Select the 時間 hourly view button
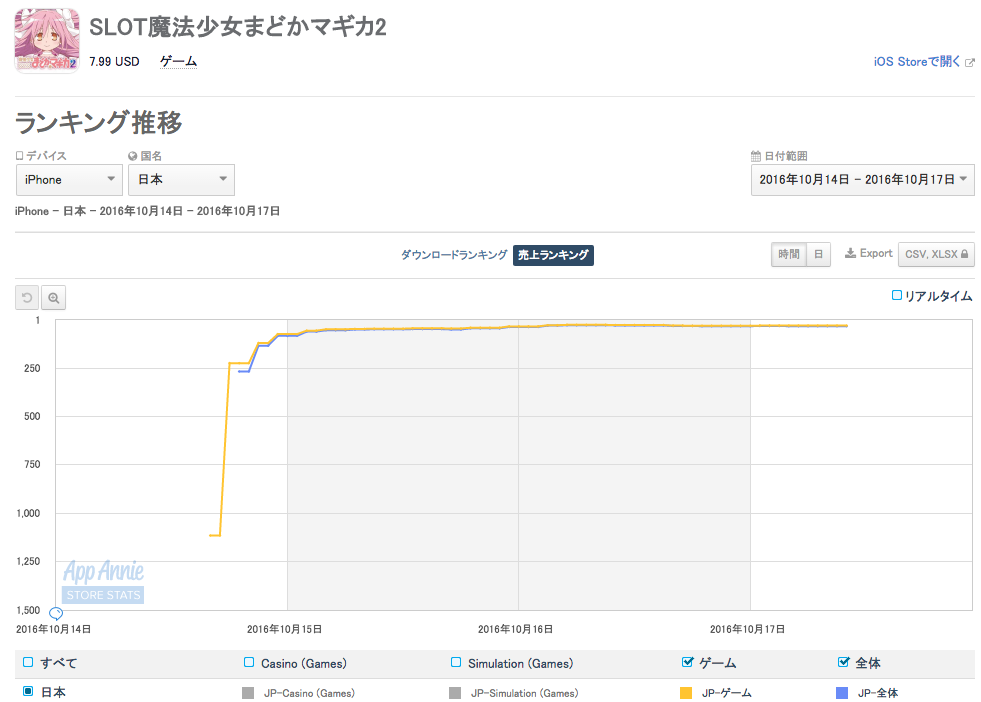Image resolution: width=981 pixels, height=702 pixels. click(x=789, y=254)
